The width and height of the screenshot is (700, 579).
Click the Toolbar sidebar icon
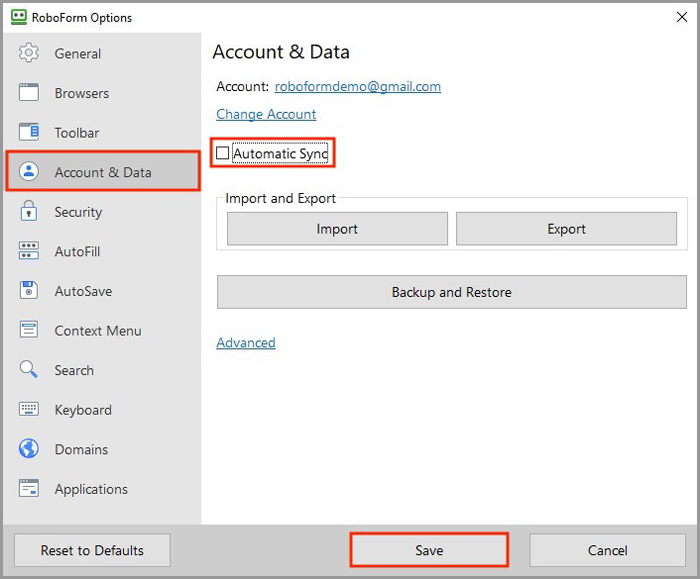(29, 132)
